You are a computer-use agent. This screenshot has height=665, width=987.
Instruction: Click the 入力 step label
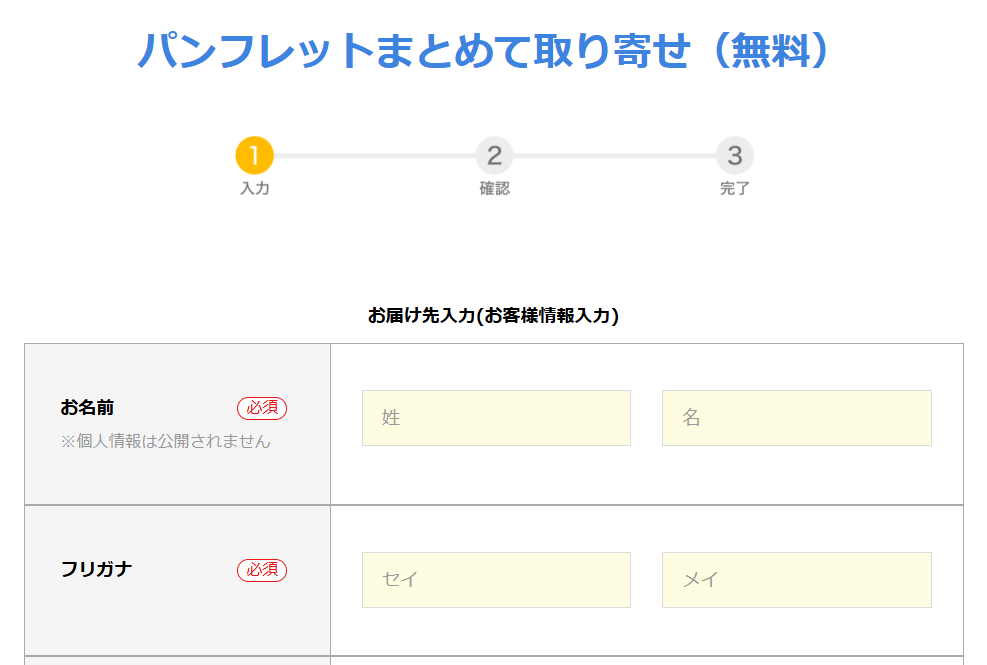coord(254,188)
